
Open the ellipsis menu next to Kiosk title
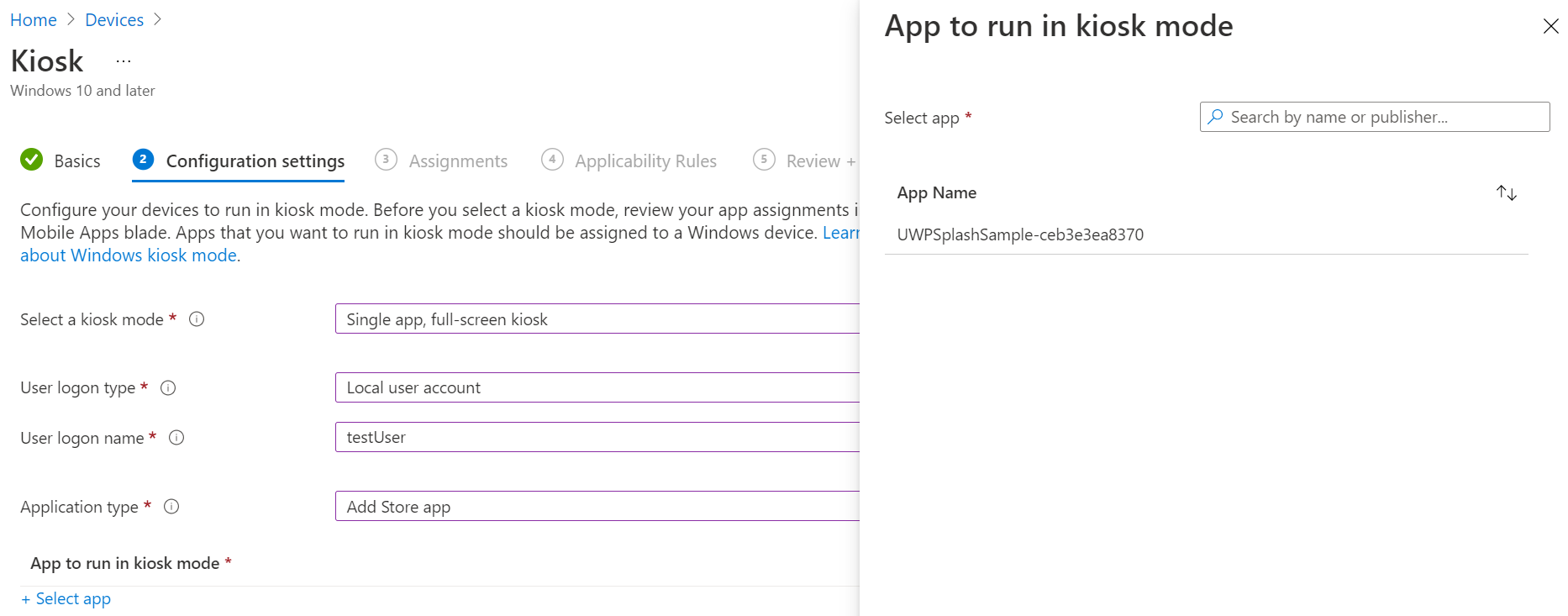(124, 61)
